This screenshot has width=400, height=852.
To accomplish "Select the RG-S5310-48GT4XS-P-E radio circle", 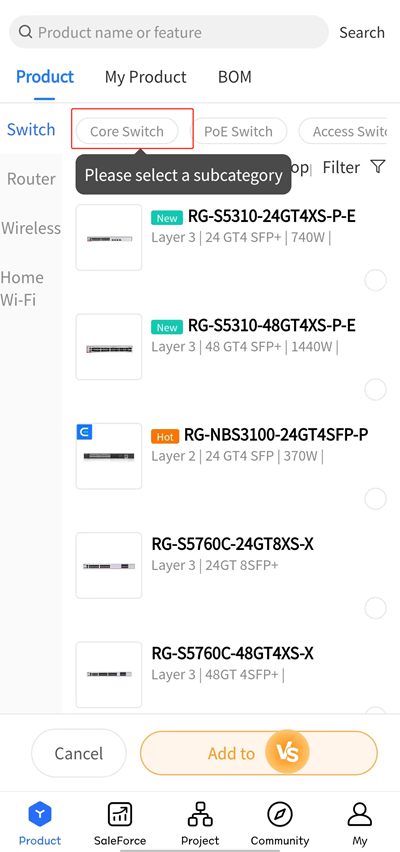I will (x=376, y=390).
